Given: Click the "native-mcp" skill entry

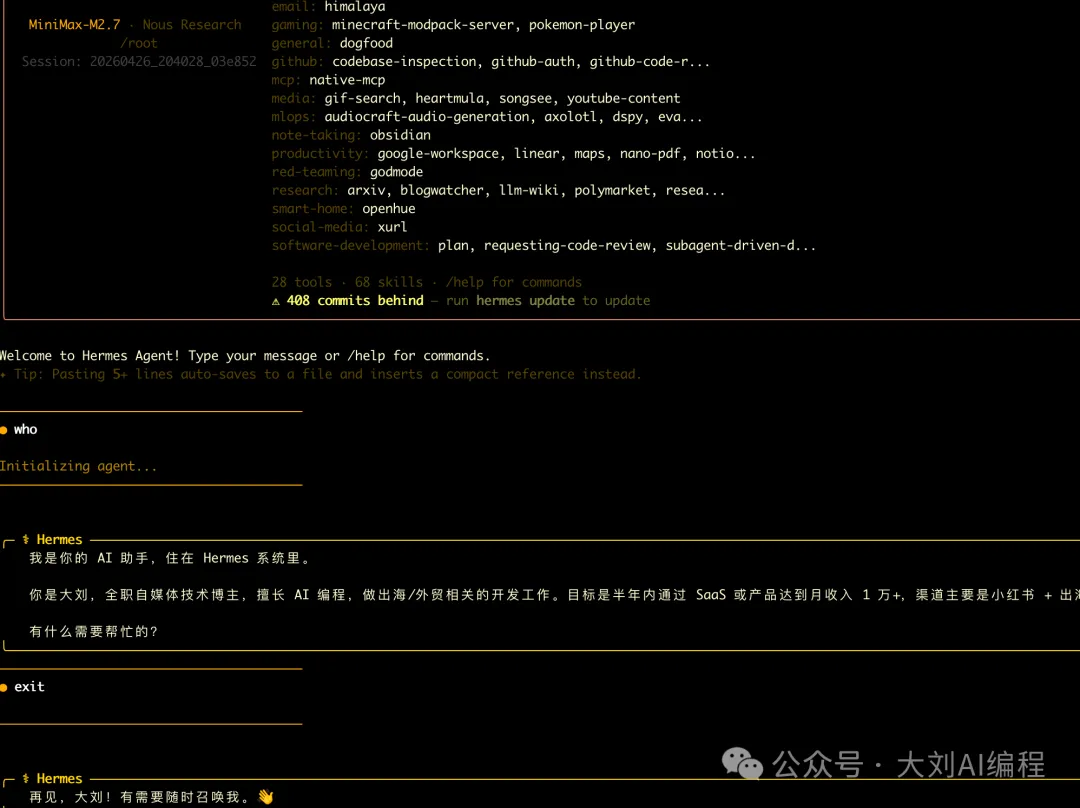Looking at the screenshot, I should [x=347, y=80].
